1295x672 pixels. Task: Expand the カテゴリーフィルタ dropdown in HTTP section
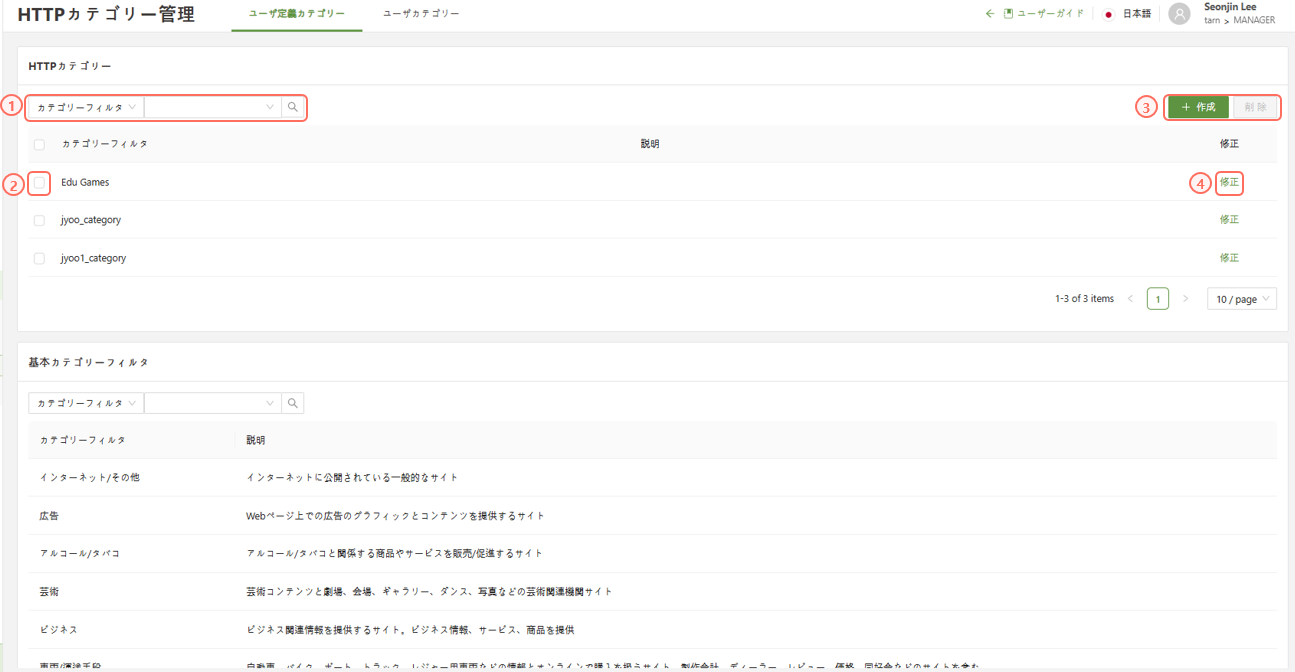[86, 107]
